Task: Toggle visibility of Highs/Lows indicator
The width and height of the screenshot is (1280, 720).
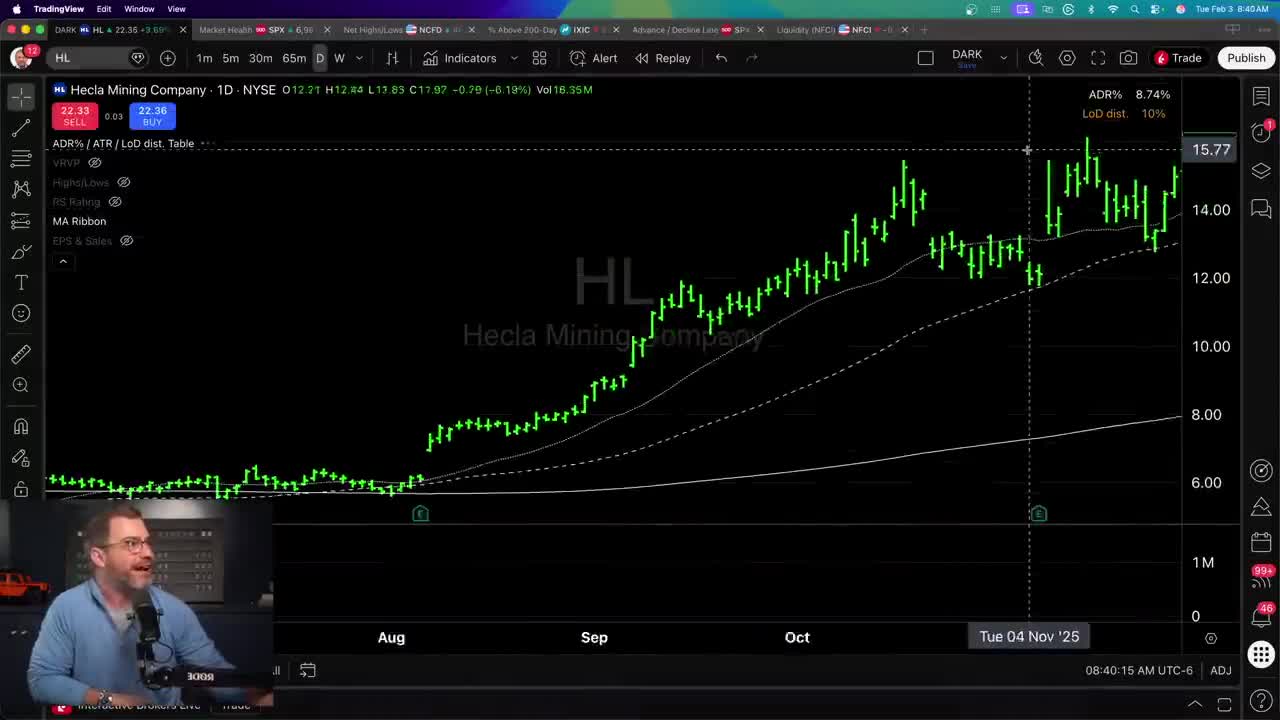Action: point(123,182)
